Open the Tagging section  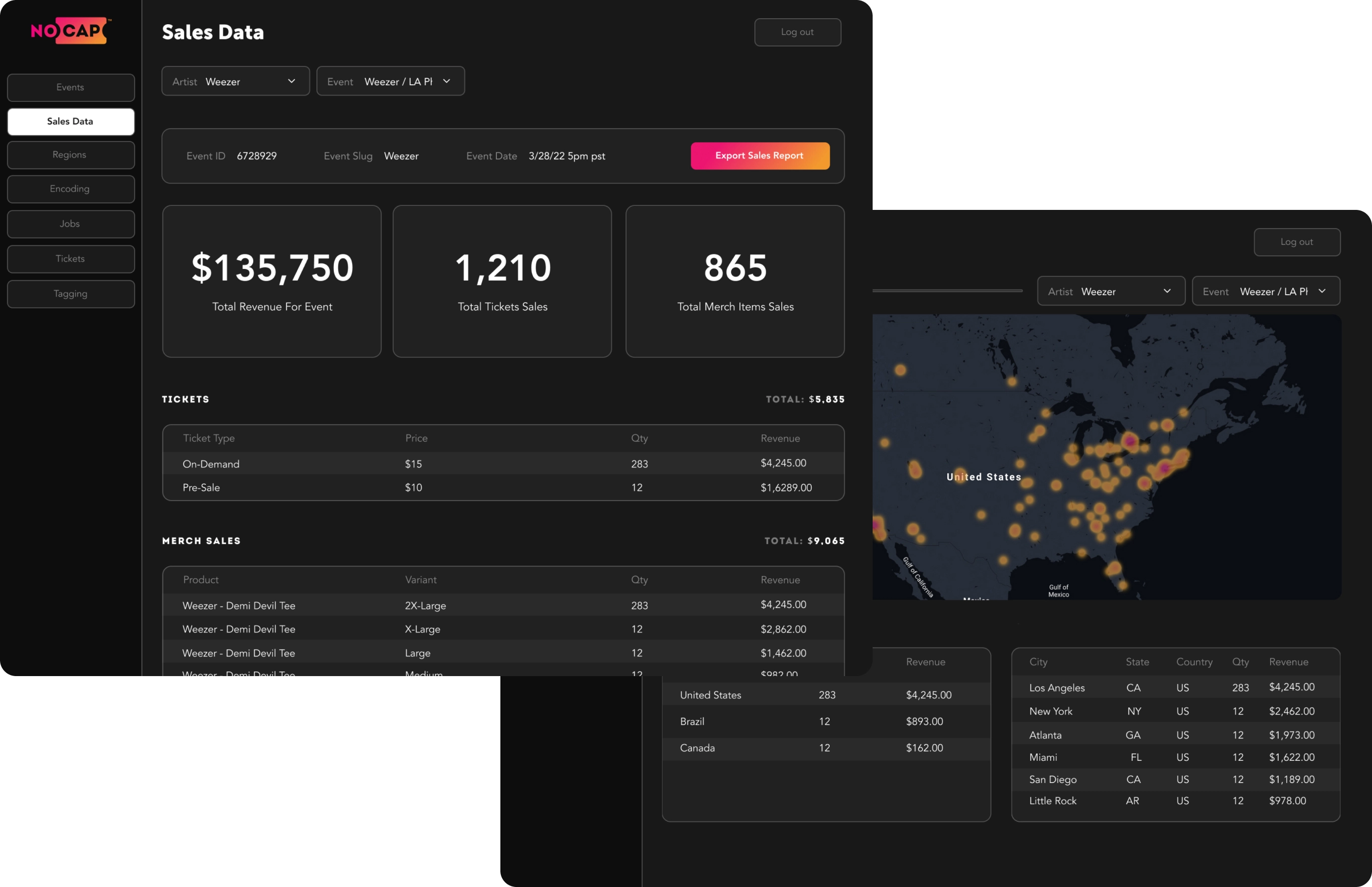pos(70,294)
